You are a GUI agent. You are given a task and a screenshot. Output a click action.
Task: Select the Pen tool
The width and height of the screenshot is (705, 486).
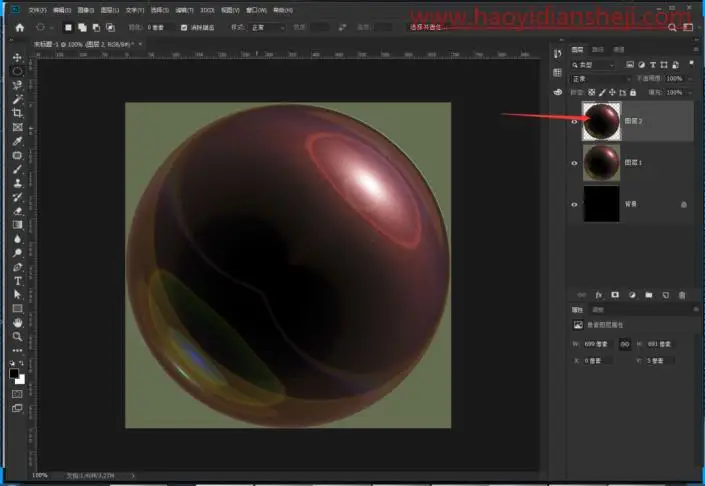(17, 267)
